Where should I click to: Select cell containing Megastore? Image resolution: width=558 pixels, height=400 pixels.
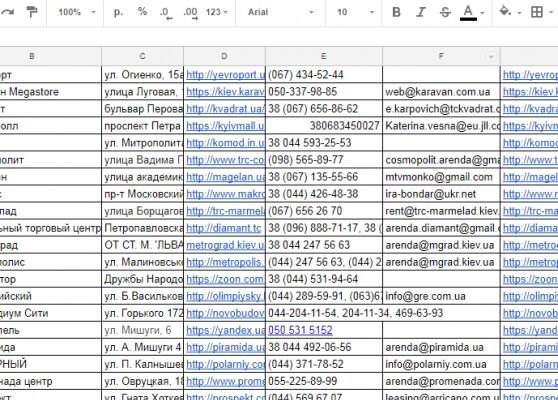[x=51, y=92]
